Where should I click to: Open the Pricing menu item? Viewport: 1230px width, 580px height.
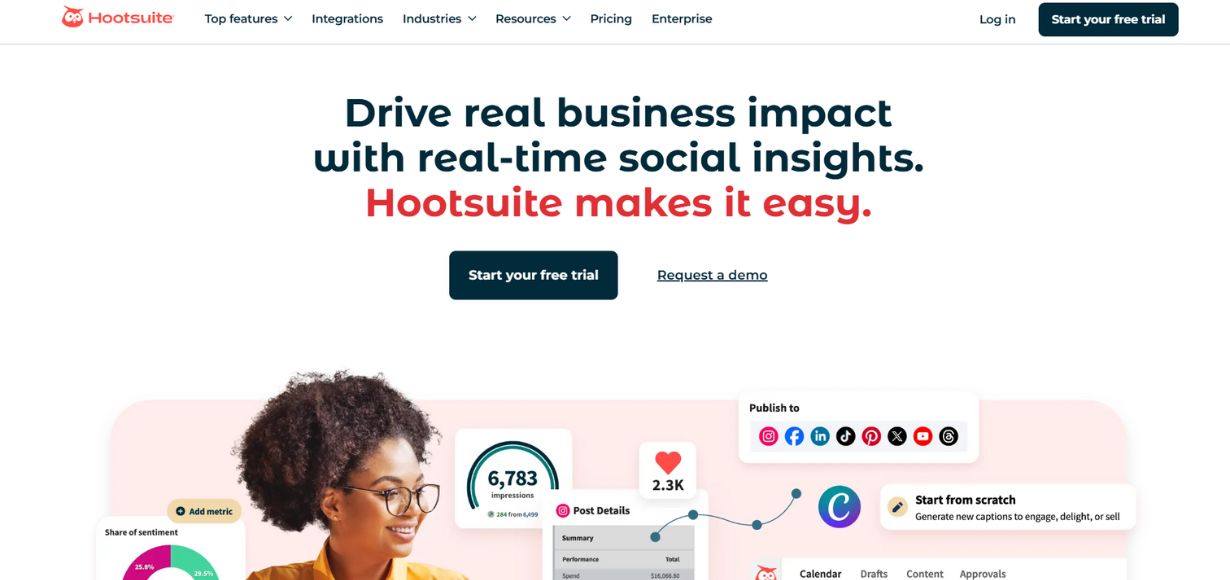click(611, 19)
